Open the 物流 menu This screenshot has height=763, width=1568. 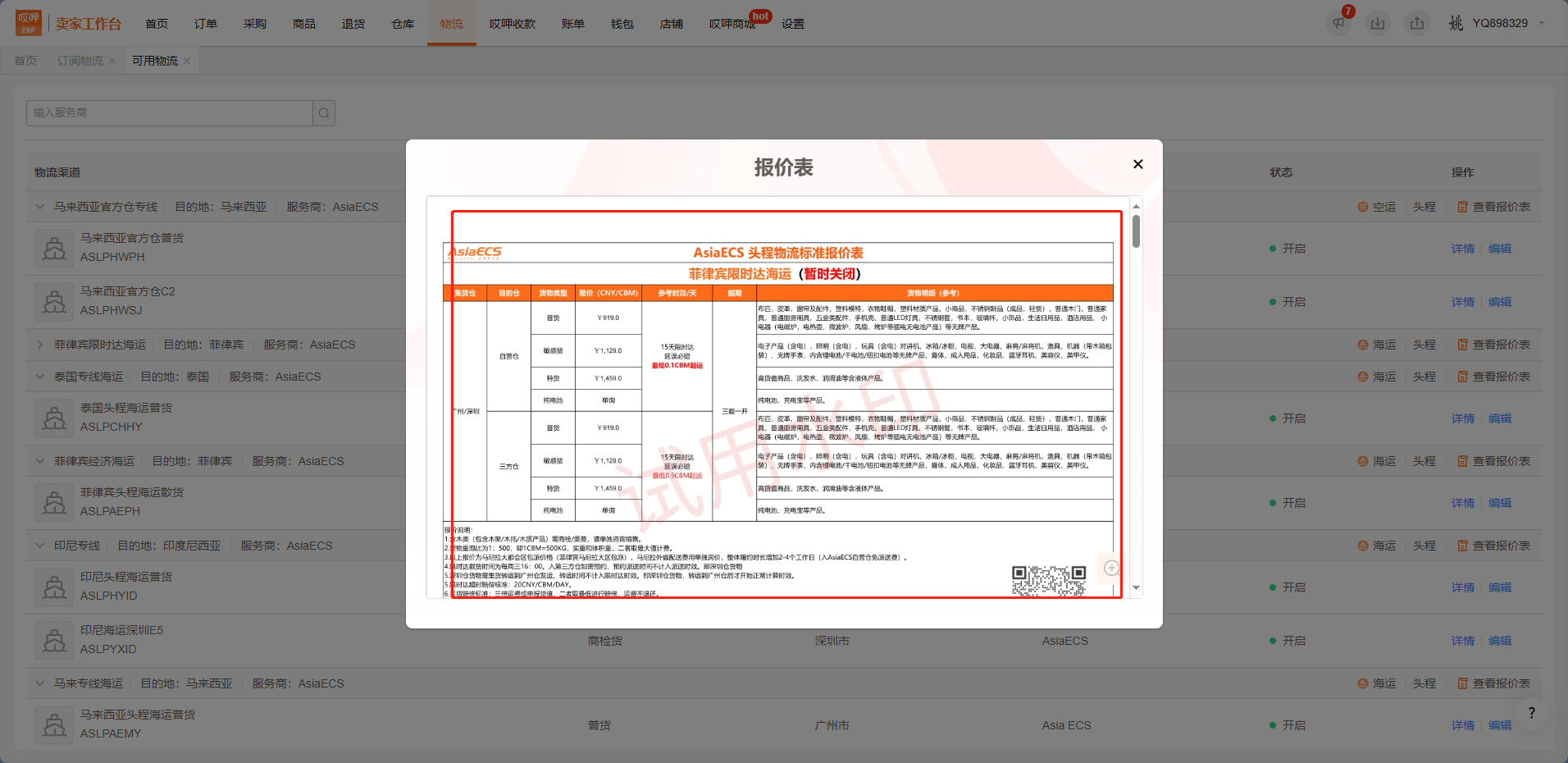click(452, 24)
